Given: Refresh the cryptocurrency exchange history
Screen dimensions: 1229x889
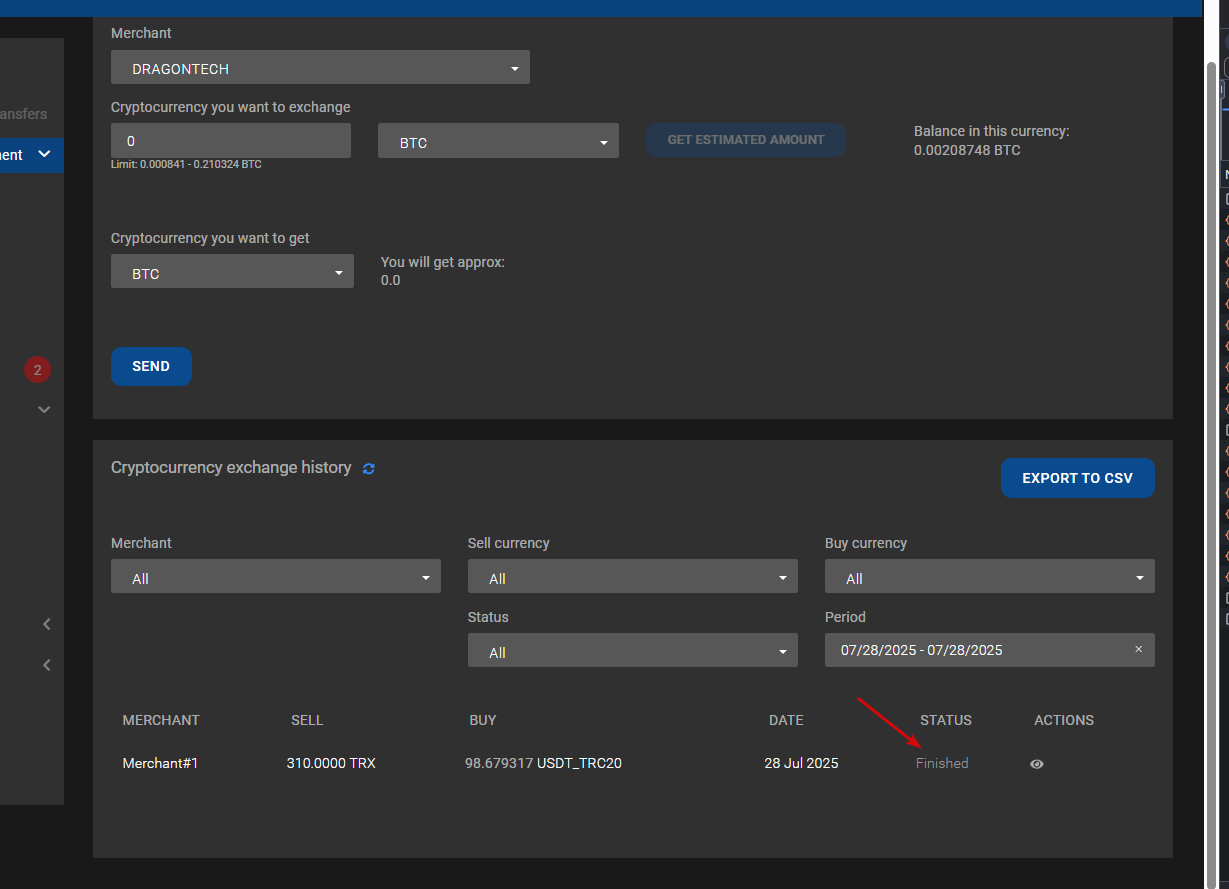Looking at the screenshot, I should click(x=369, y=468).
